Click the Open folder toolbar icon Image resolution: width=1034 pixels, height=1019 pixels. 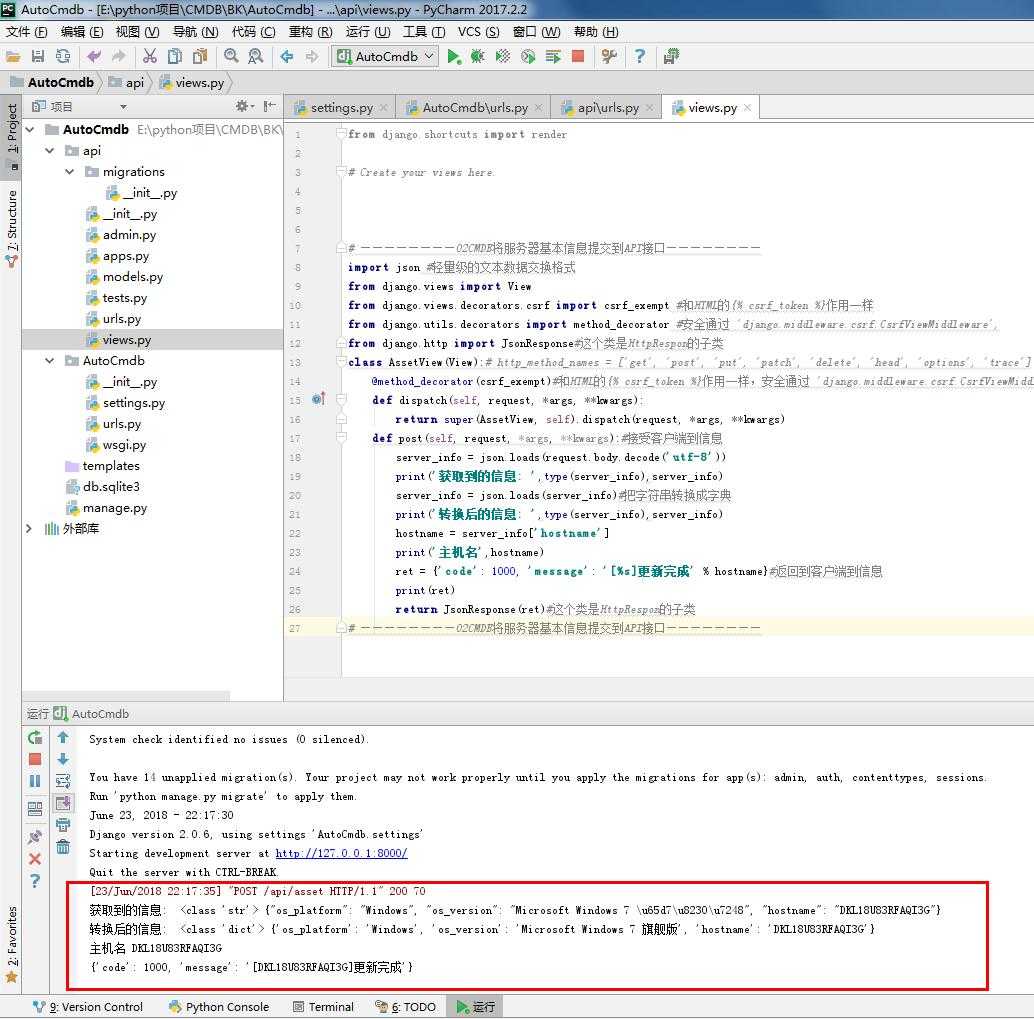(13, 57)
